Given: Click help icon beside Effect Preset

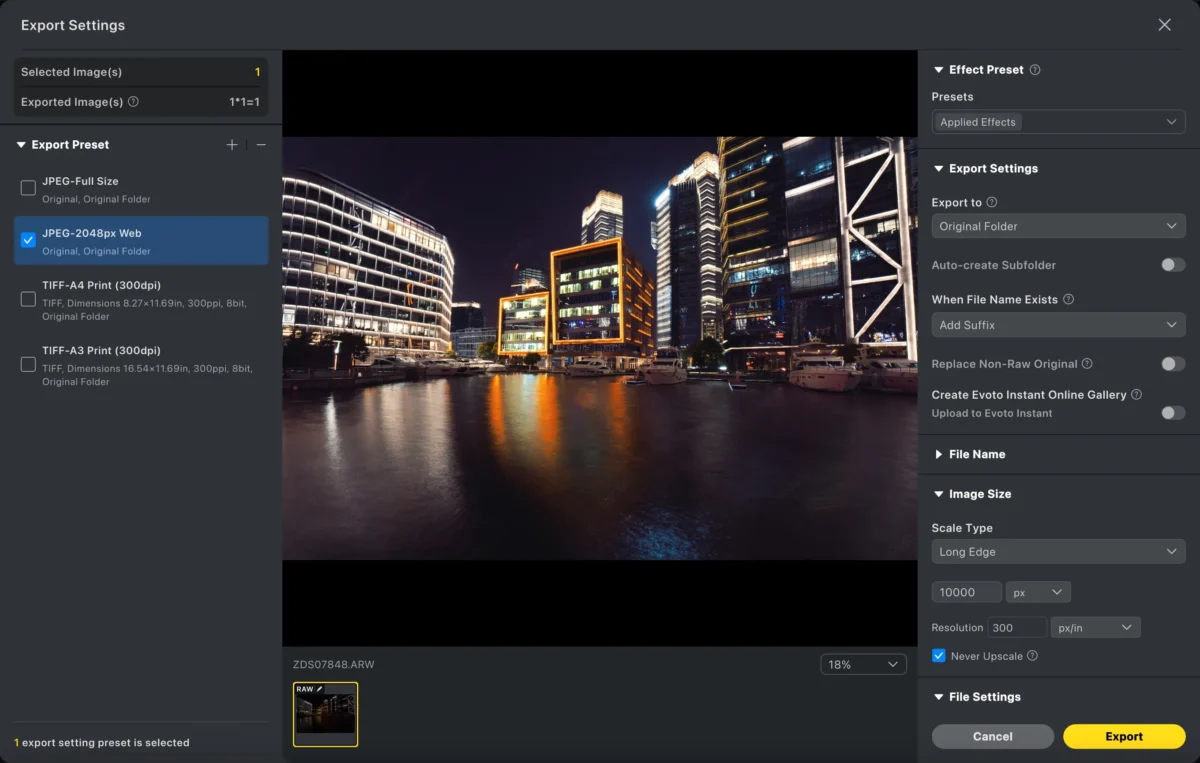Looking at the screenshot, I should 1035,70.
